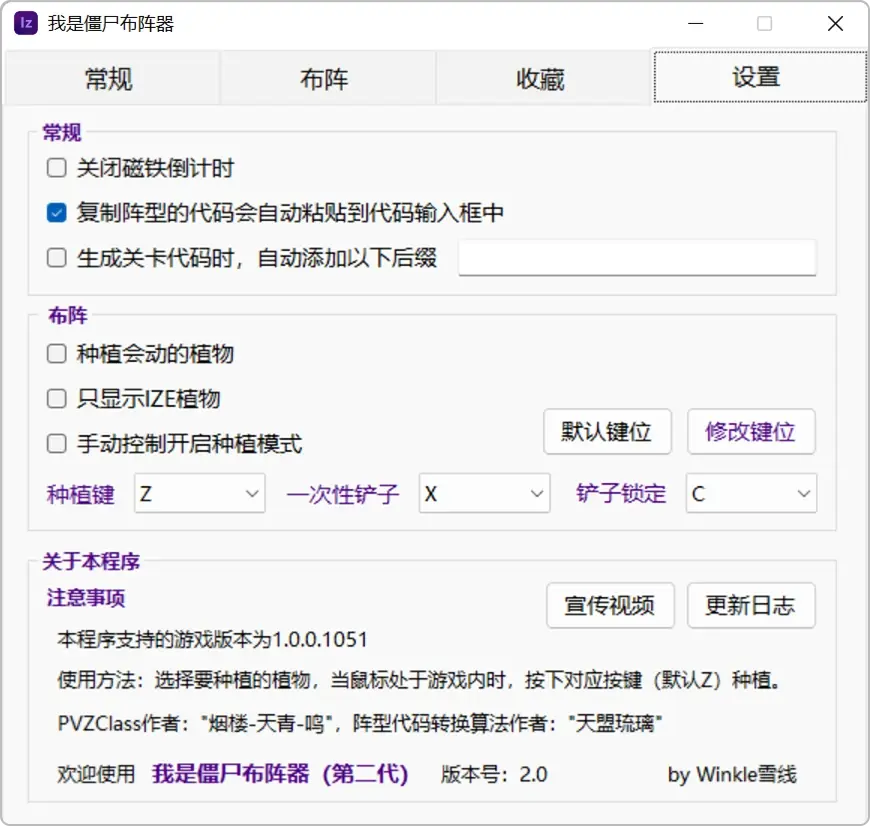Click the PVZClass作者 credit line
Viewport: 870px width, 826px height.
(360, 723)
